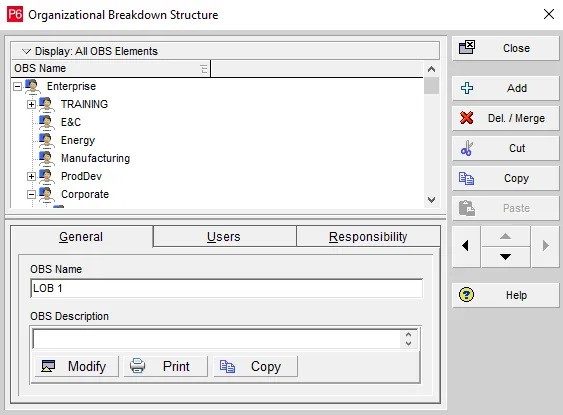563x415 pixels.
Task: Click the Energy row person icon
Action: coord(47,140)
